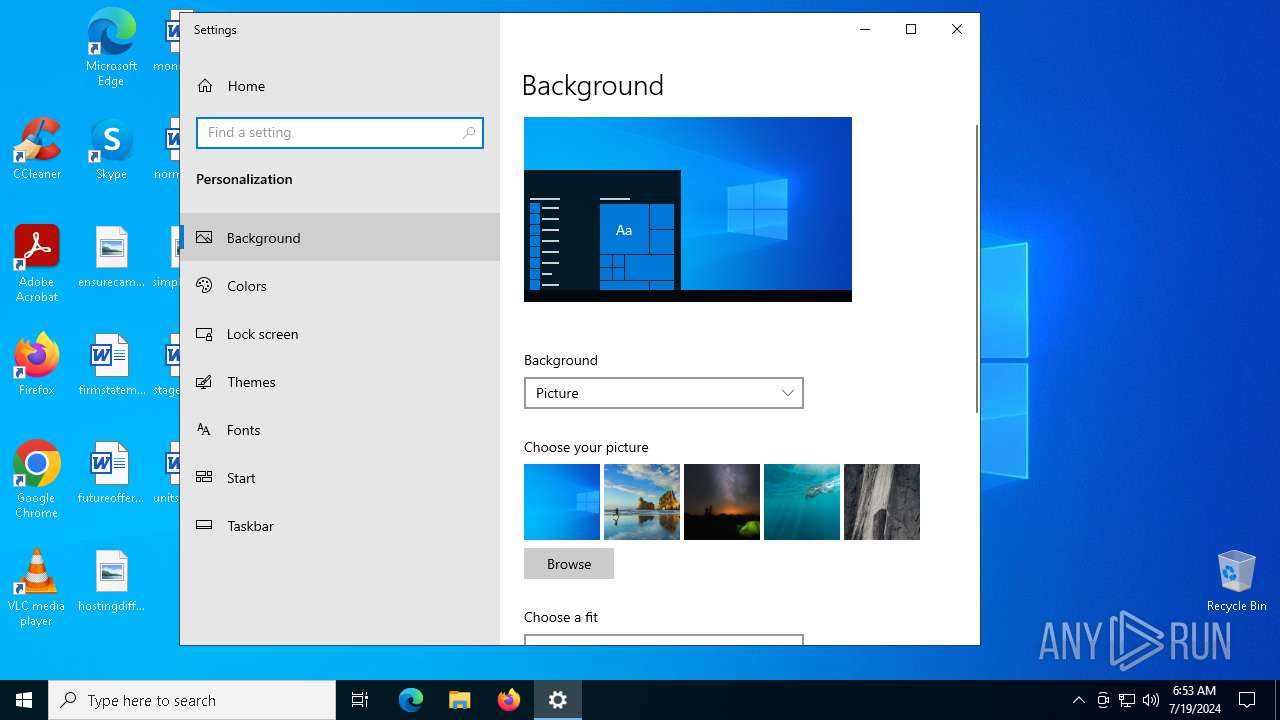
Task: Click the Colors palette icon in sidebar
Action: 204,286
